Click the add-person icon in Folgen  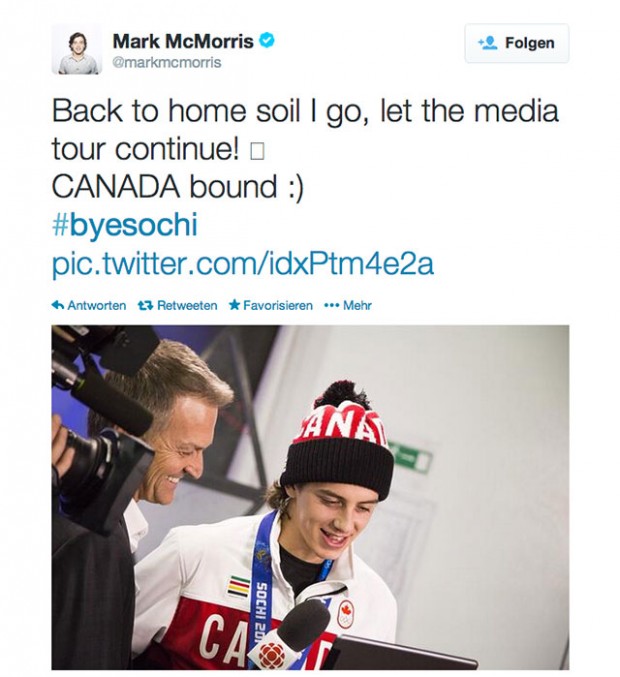[488, 43]
